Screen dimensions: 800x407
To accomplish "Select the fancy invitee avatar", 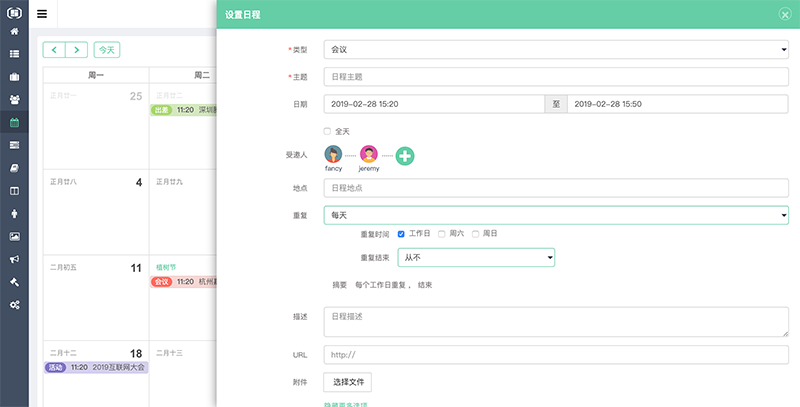I will click(333, 154).
